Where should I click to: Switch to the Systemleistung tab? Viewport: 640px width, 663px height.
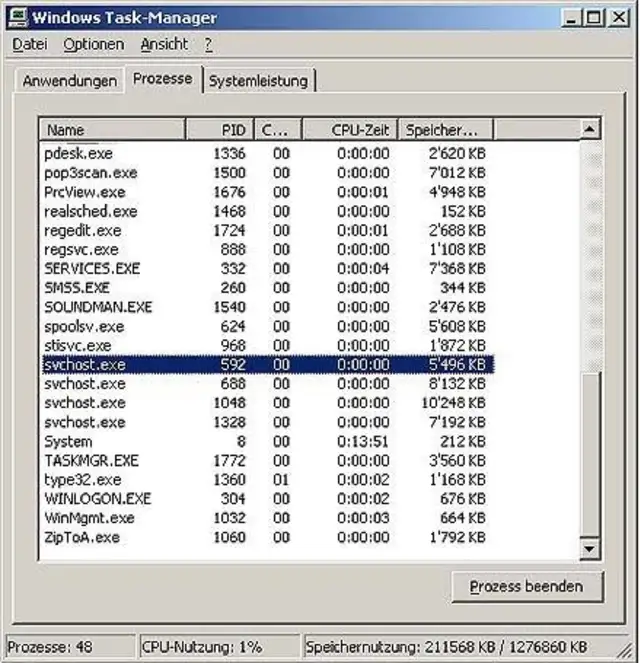(x=258, y=81)
